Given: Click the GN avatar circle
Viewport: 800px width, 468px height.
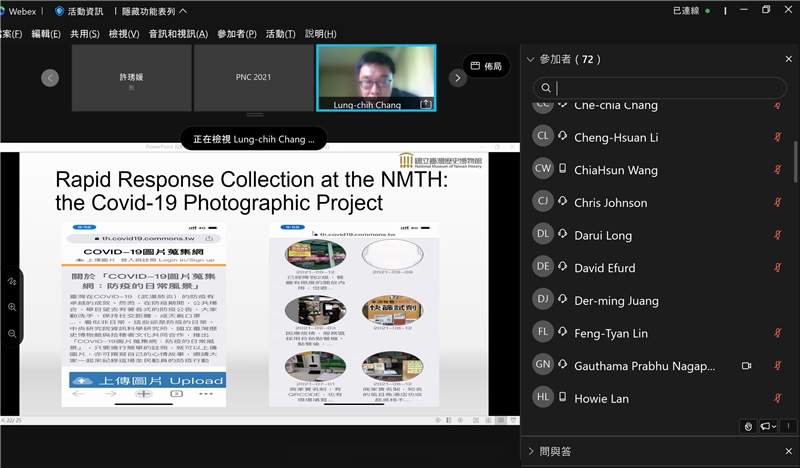Looking at the screenshot, I should 543,364.
